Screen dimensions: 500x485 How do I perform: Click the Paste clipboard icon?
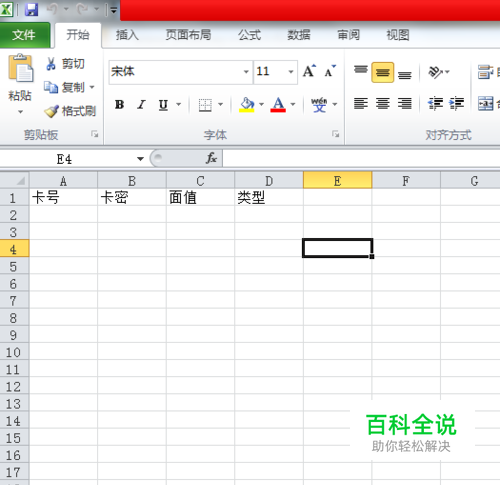pyautogui.click(x=21, y=68)
